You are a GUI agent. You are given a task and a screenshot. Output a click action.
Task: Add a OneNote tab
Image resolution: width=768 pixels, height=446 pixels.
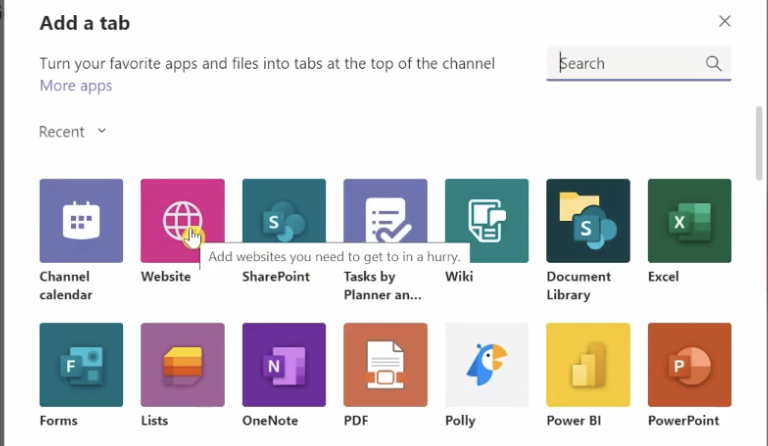[284, 365]
